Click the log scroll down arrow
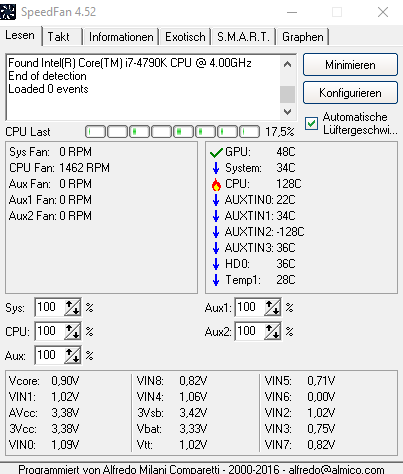 point(287,112)
